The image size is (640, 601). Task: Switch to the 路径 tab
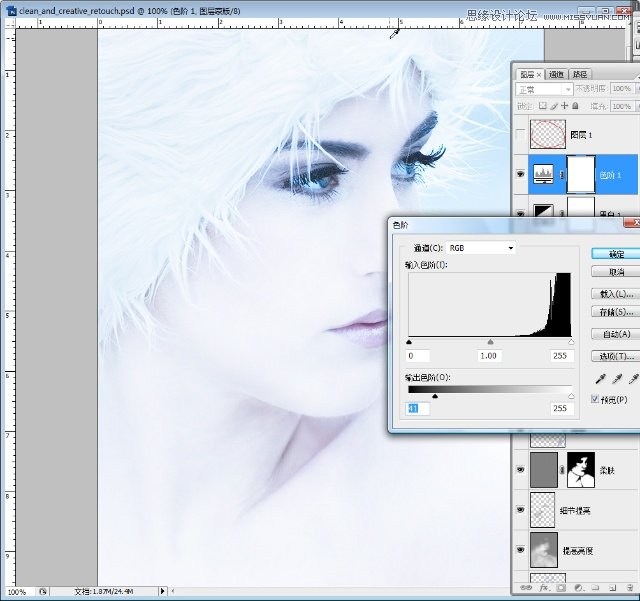pyautogui.click(x=580, y=74)
